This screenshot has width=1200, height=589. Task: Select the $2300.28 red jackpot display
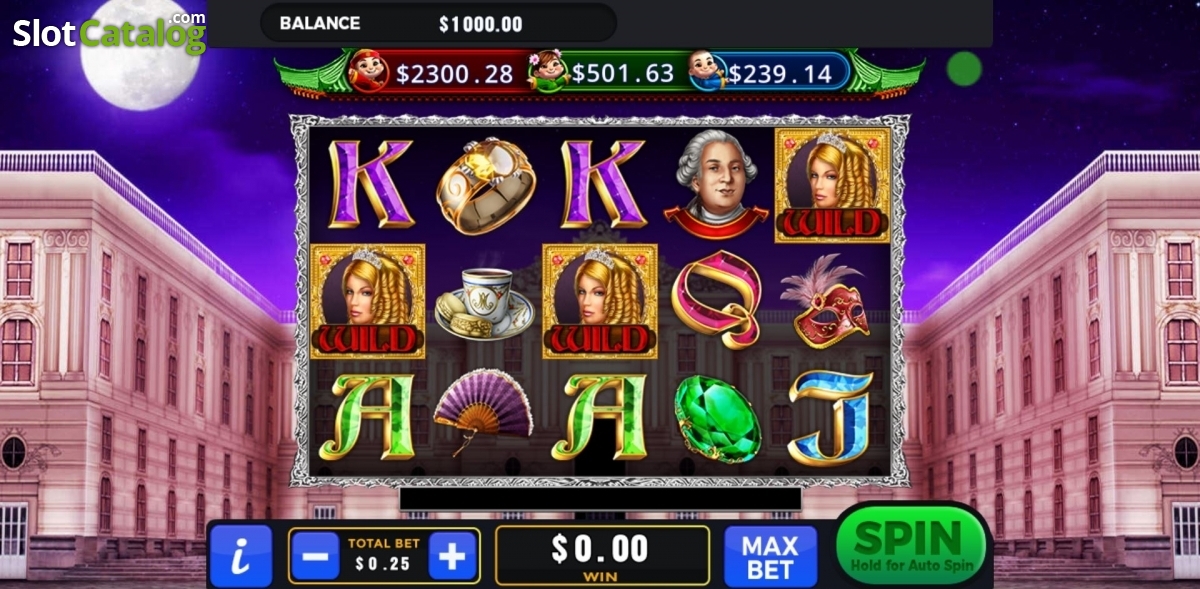pos(436,72)
